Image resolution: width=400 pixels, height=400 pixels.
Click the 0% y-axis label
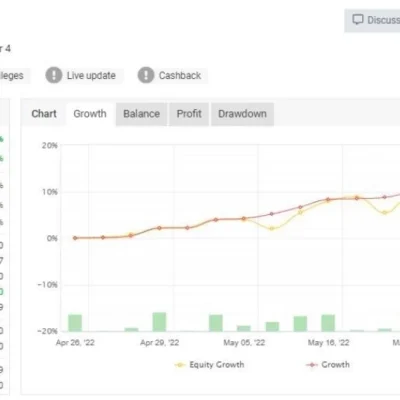coord(52,238)
